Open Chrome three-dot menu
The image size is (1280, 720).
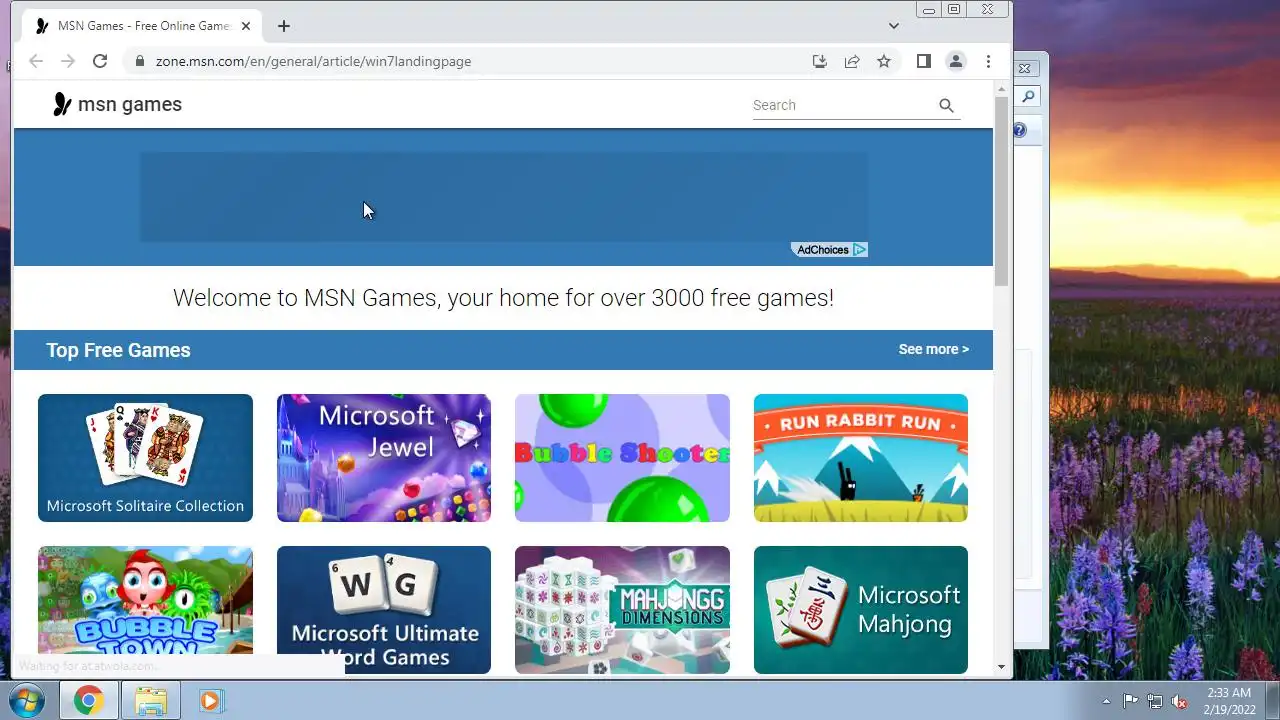coord(988,61)
